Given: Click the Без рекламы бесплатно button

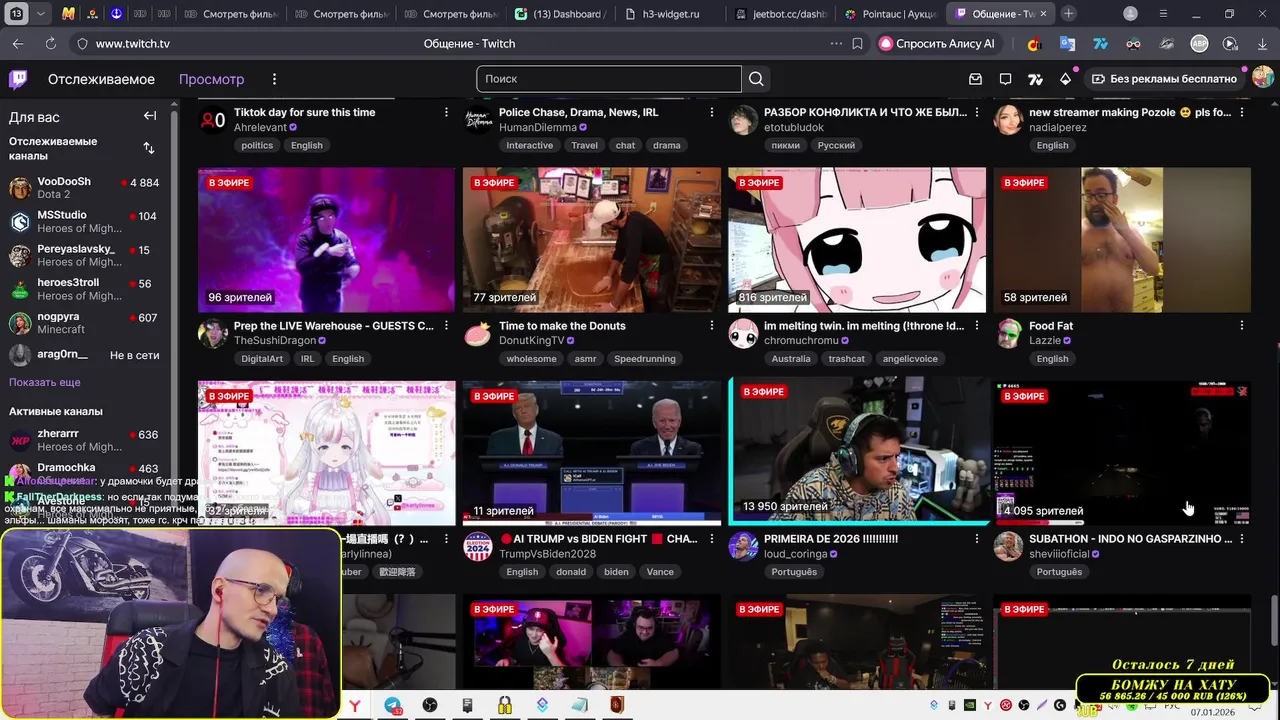Looking at the screenshot, I should coord(1164,79).
